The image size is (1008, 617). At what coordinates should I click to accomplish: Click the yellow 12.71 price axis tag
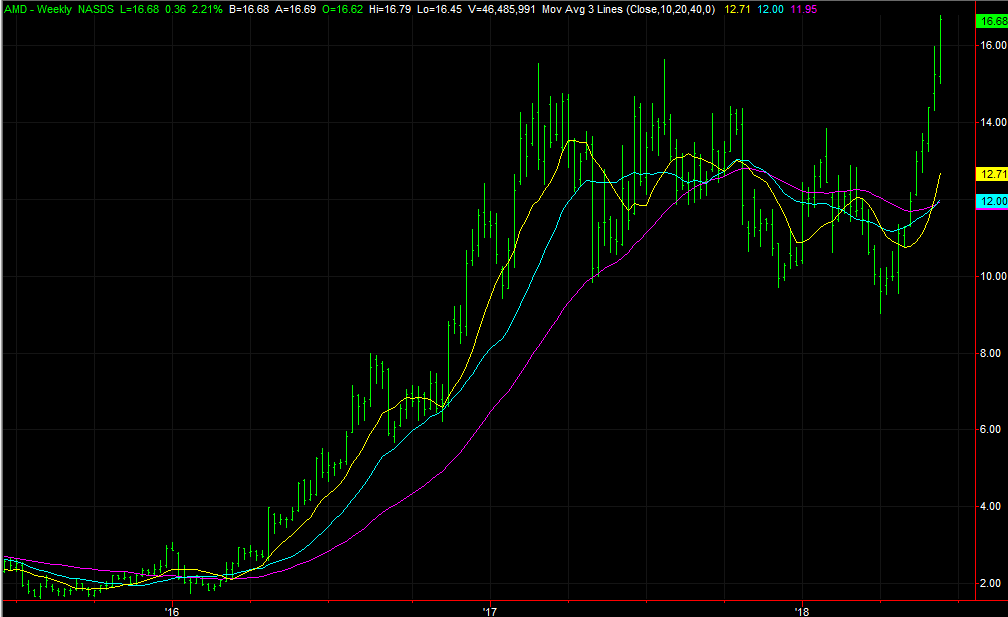tap(989, 173)
